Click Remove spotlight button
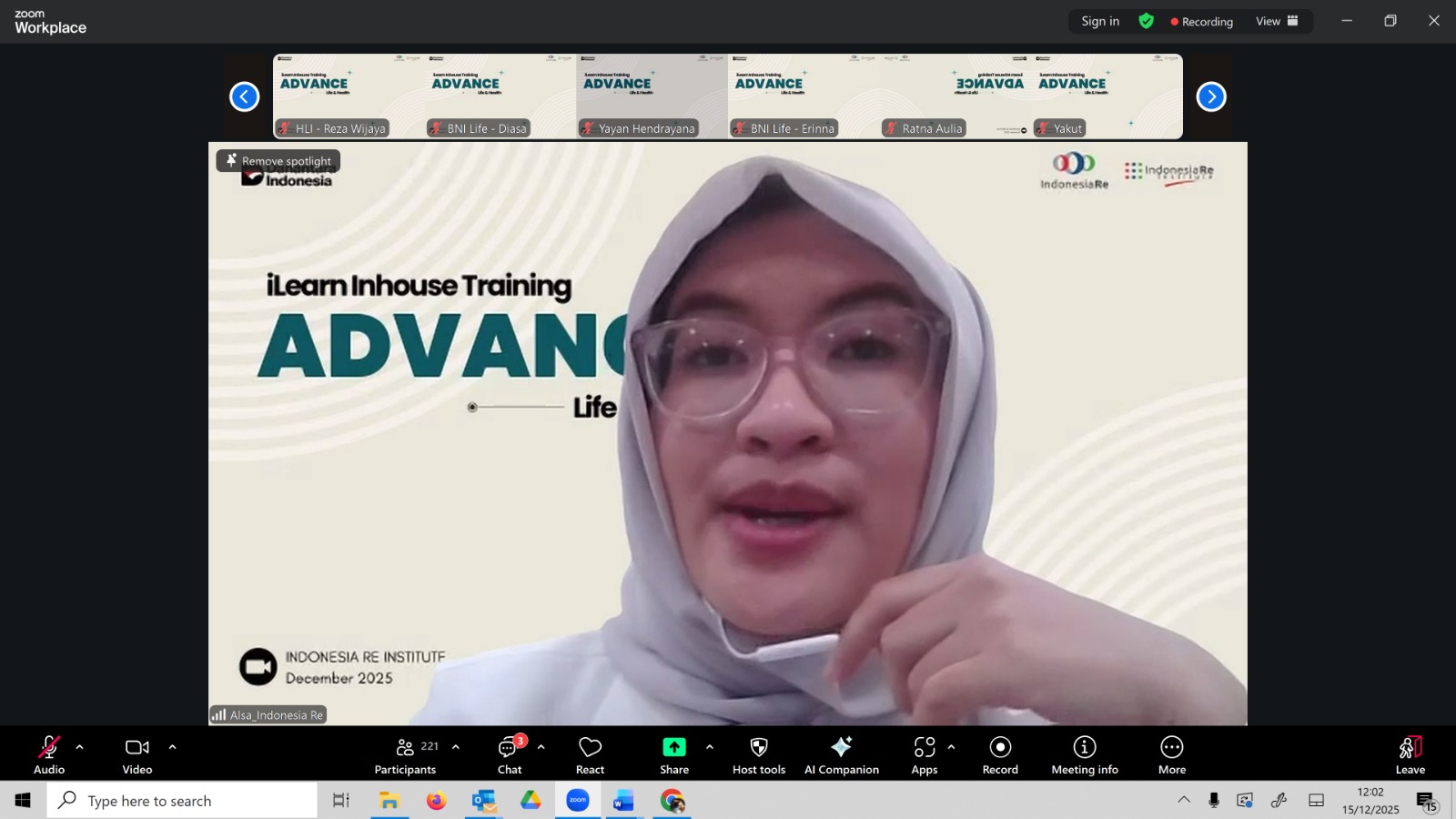The image size is (1456, 819). [x=278, y=161]
